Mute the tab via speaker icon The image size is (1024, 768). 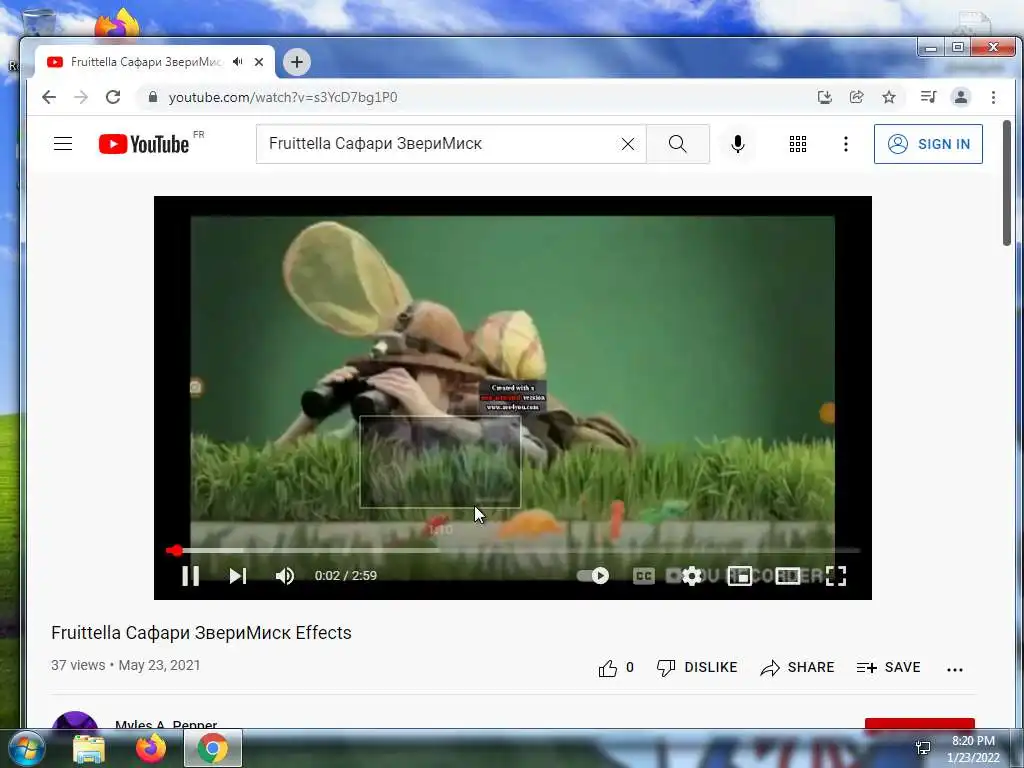[238, 61]
